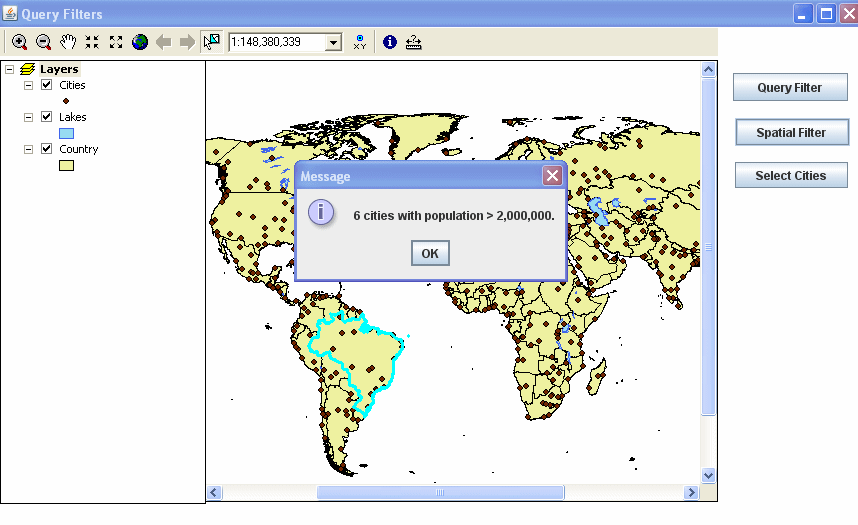This screenshot has width=858, height=525.
Task: Click the horizontal scrollbar right arrow
Action: pyautogui.click(x=692, y=493)
